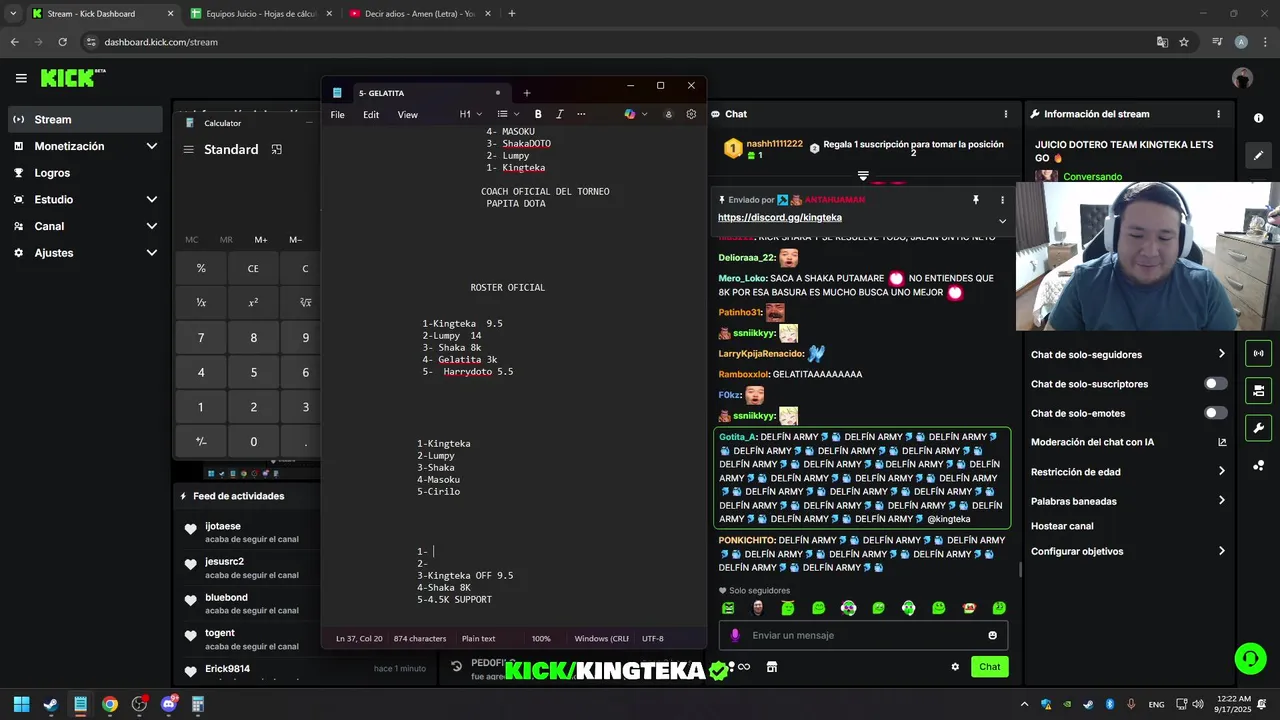Toggle Calculator keep-on-top icon

[277, 149]
